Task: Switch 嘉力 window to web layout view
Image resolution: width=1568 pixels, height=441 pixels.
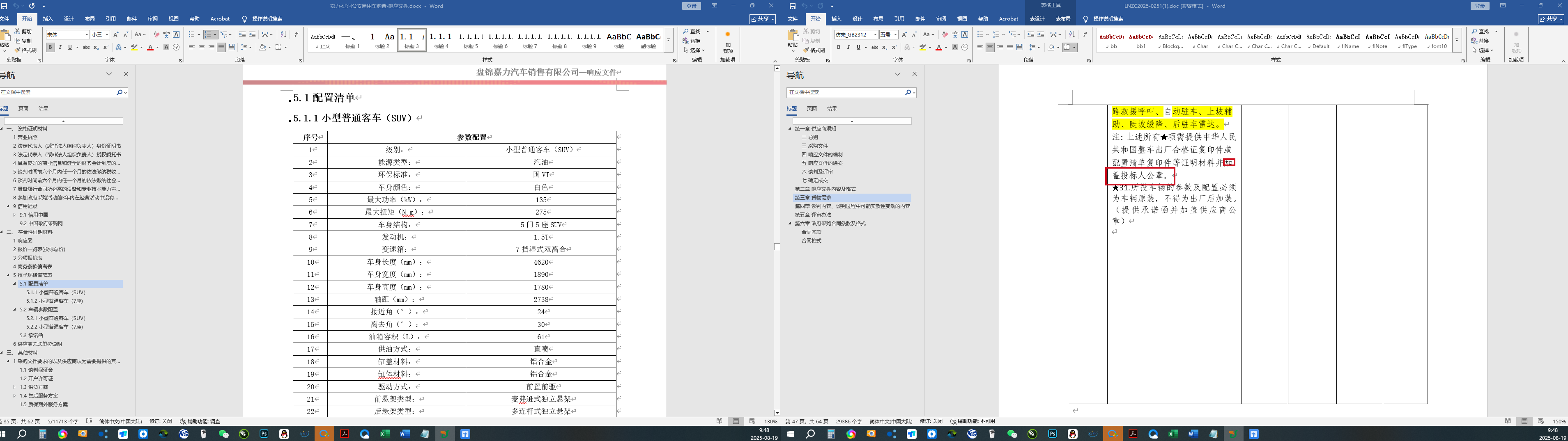Action: (752, 421)
